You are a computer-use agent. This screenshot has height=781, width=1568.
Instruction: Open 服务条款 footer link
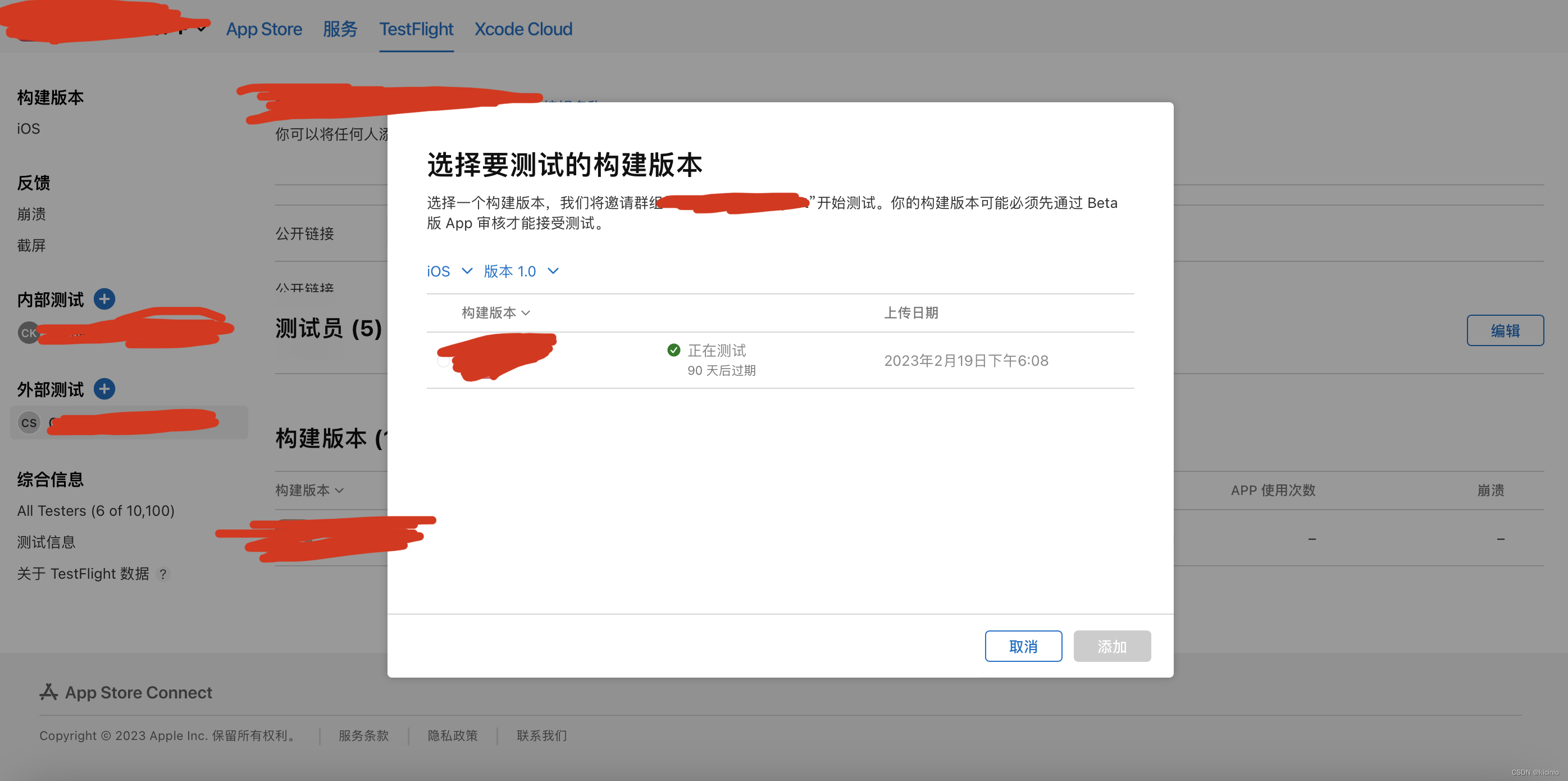click(x=363, y=735)
